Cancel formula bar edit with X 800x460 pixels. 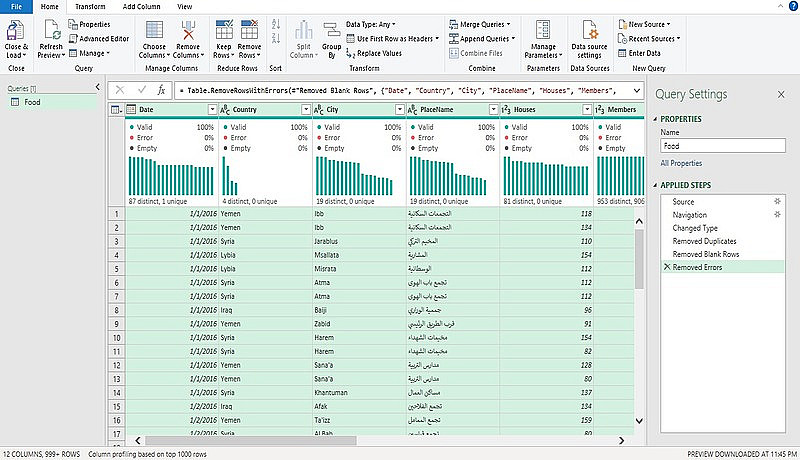120,89
